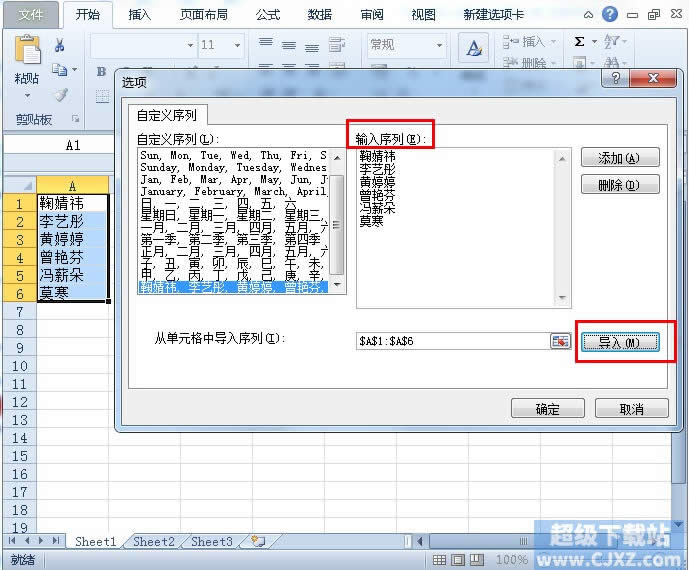Click the insert new worksheet tab icon
The width and height of the screenshot is (689, 570).
(258, 541)
